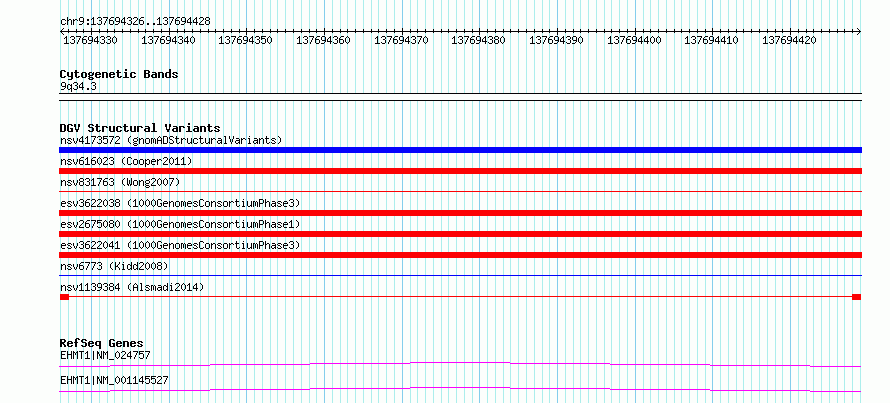Click the magenta EHMT1|NM_001145527 transcript line
The width and height of the screenshot is (890, 403).
(460, 389)
